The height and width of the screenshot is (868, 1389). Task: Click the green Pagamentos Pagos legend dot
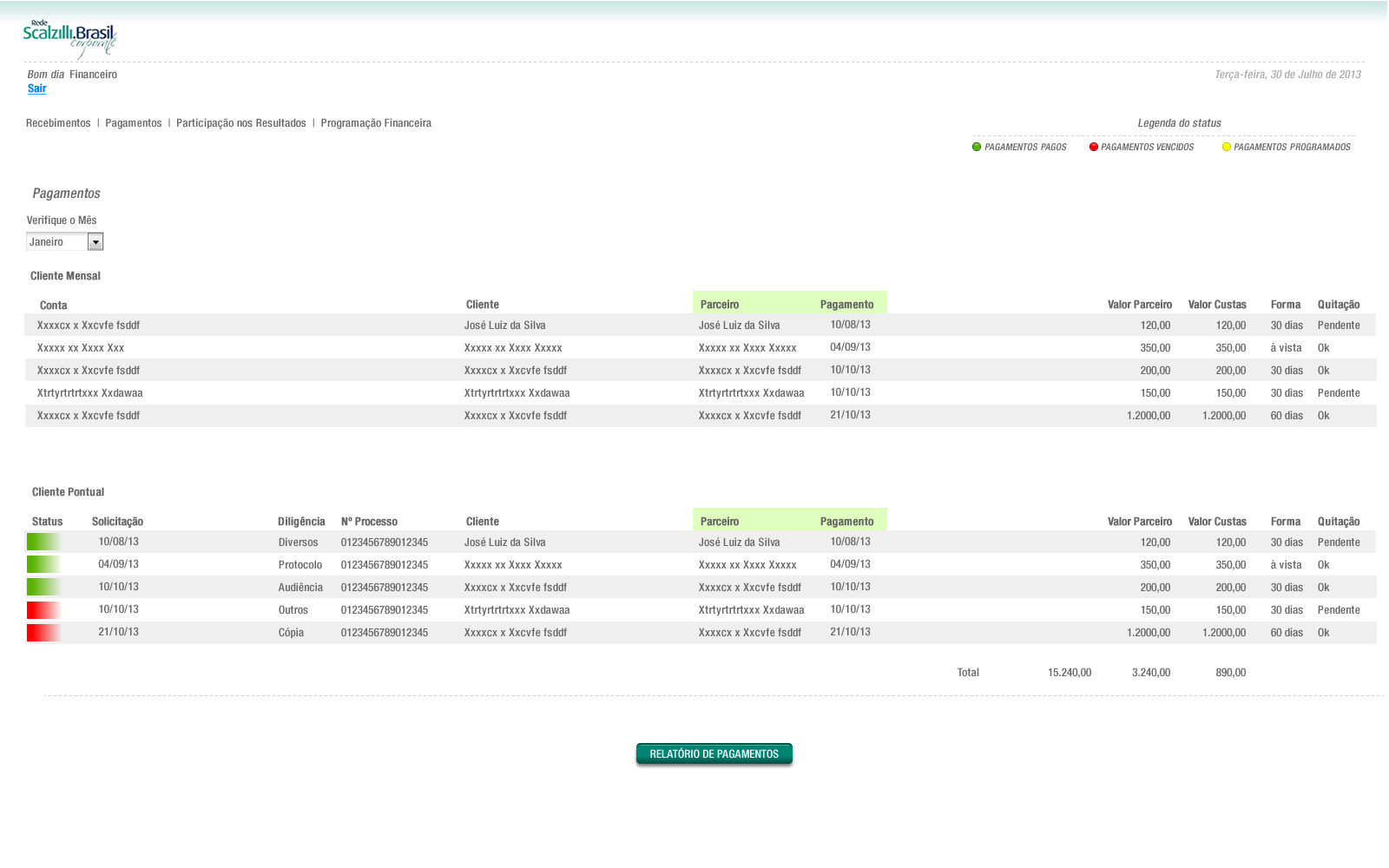[977, 147]
